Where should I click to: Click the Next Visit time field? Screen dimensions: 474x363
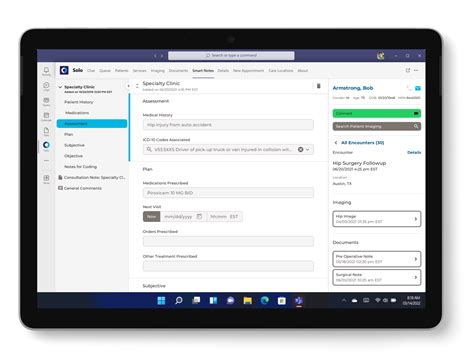click(x=224, y=217)
